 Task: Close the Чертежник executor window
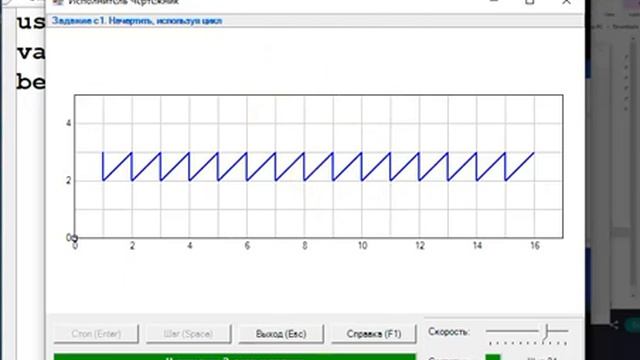(567, 2)
